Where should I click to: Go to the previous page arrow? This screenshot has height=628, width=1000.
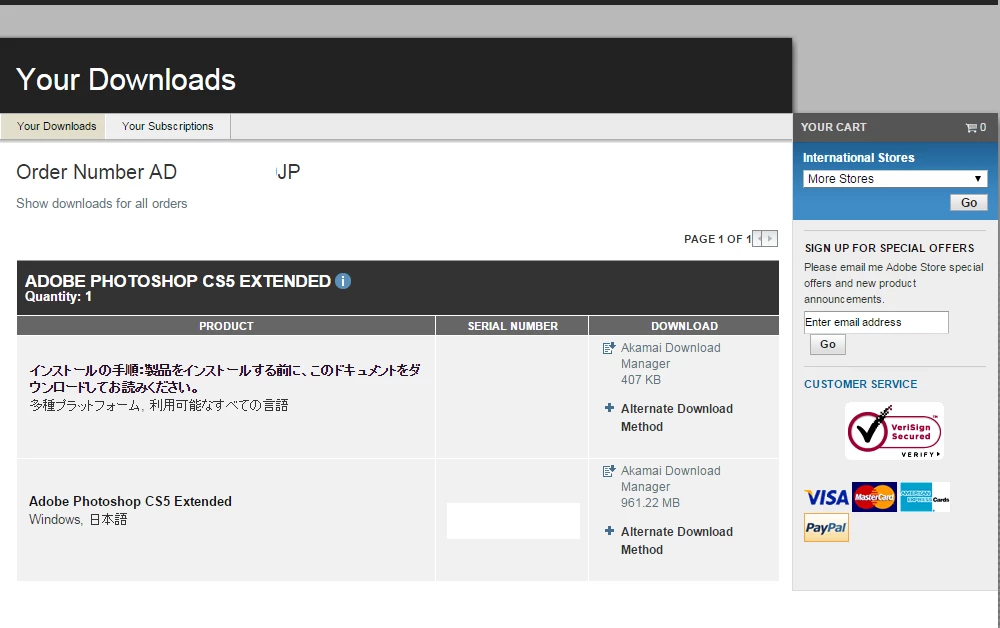759,238
